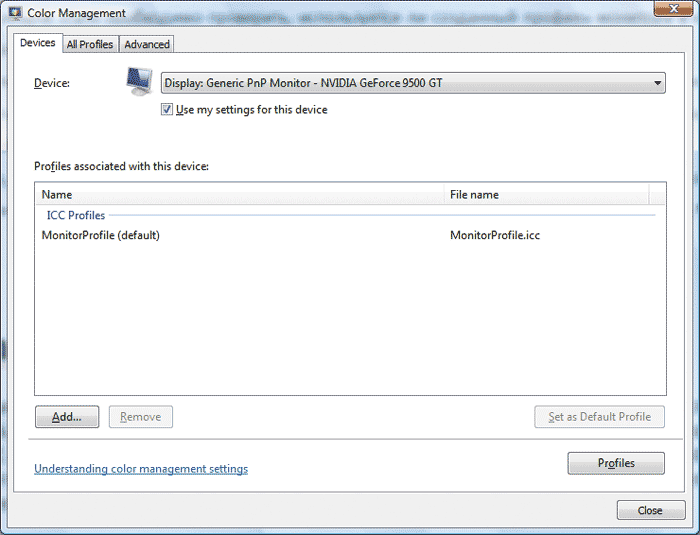The image size is (700, 535).
Task: Go to the Advanced tab
Action: click(x=147, y=44)
